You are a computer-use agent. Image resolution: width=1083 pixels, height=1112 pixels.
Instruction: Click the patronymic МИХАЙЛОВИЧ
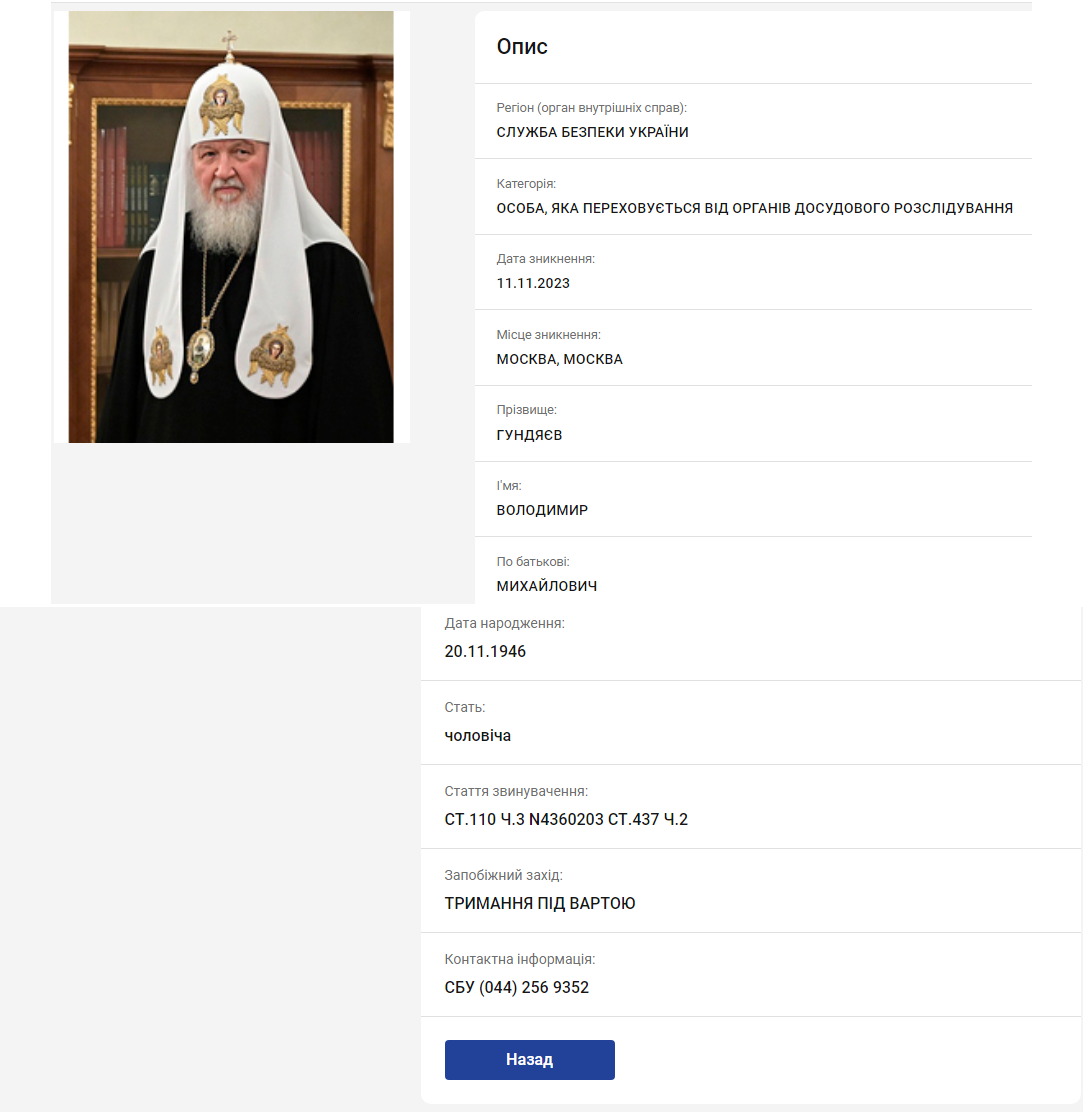547,586
